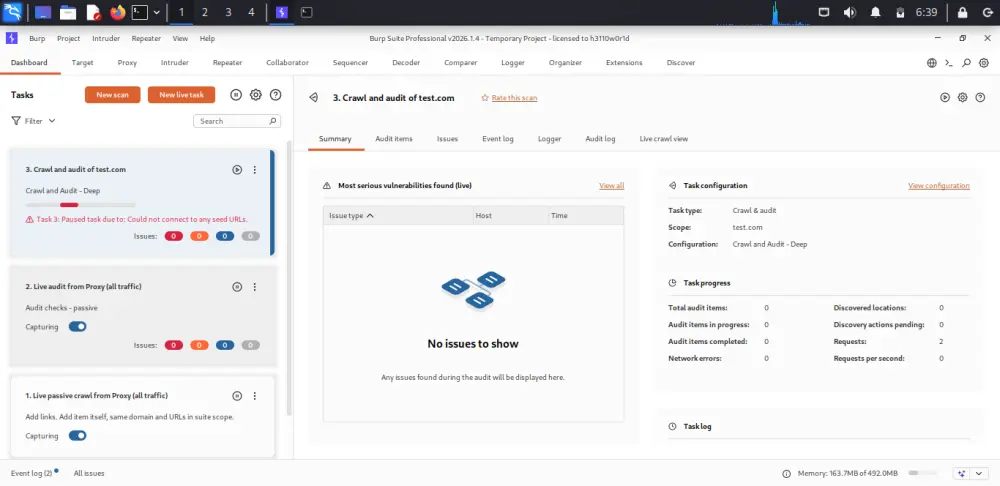The image size is (1000, 486).
Task: Toggle Capturing switch for Live passive crawl
Action: tap(77, 436)
